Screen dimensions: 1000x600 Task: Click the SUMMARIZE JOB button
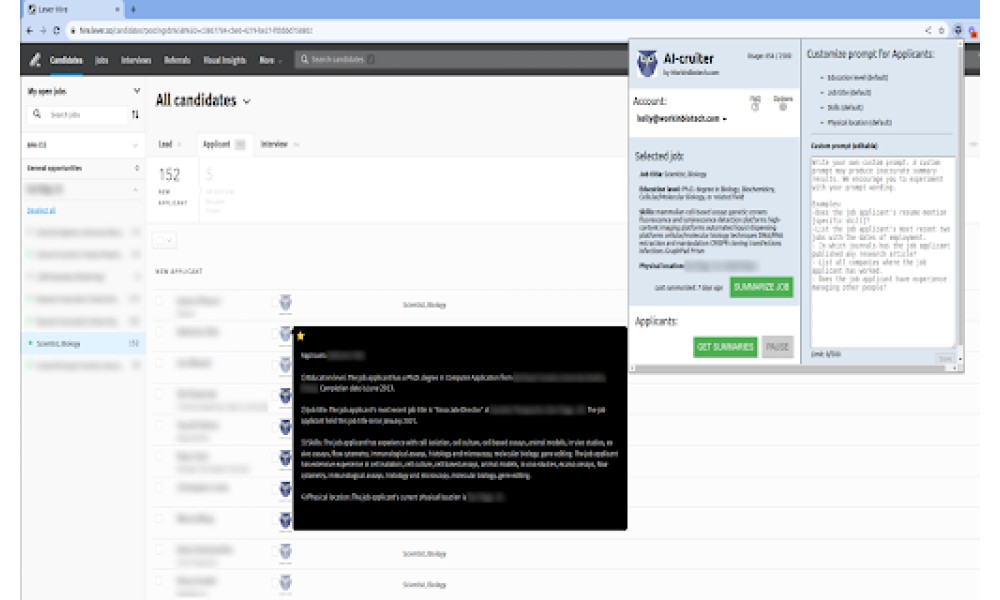(x=761, y=288)
